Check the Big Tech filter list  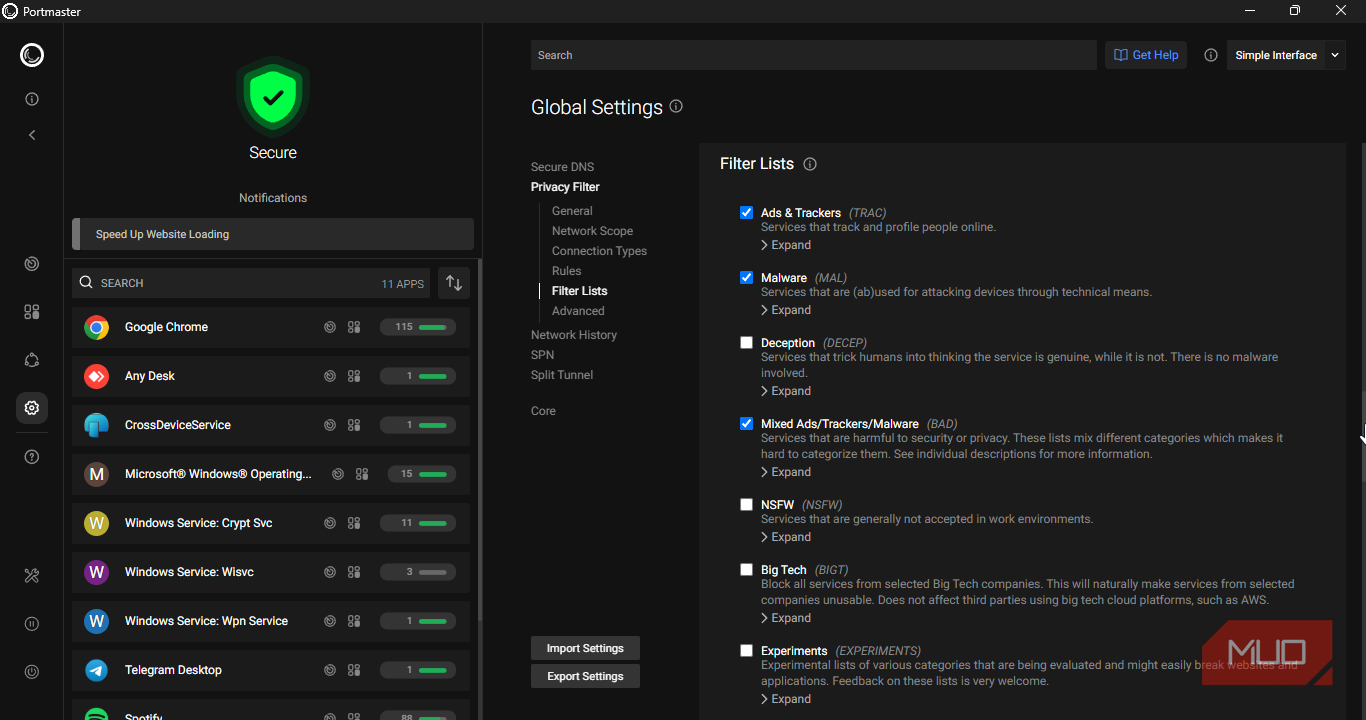click(x=746, y=570)
